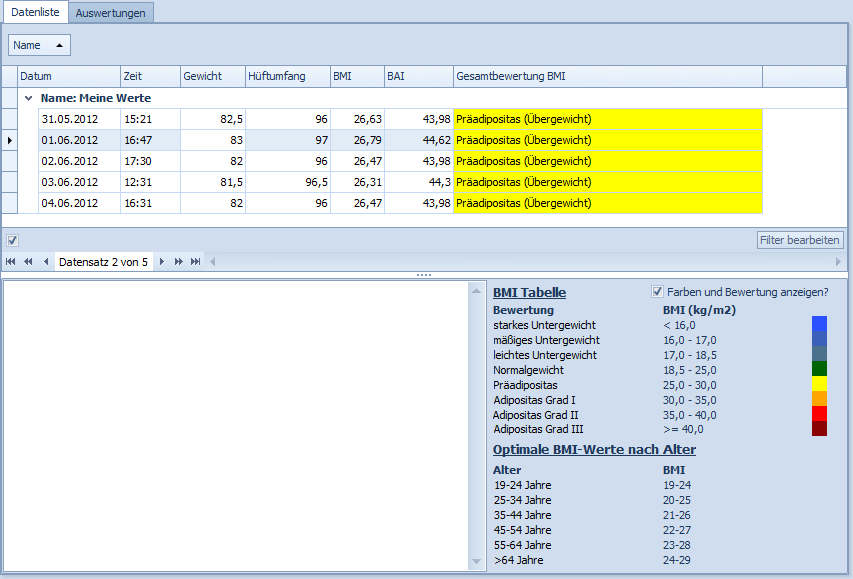
Task: Sort by Gesamtbewertung BMI column header
Action: [608, 76]
